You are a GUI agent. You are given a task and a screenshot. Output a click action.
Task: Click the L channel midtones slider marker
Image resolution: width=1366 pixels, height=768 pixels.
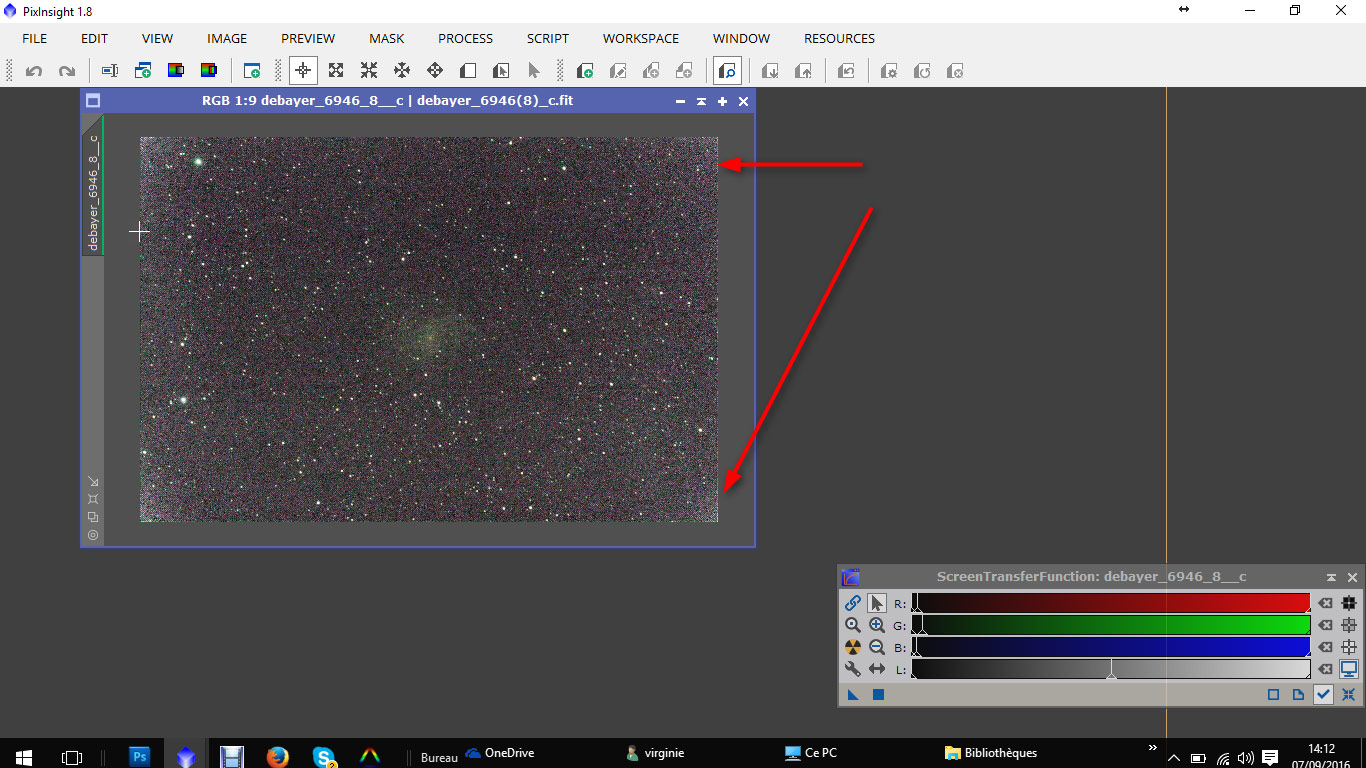[x=1111, y=676]
